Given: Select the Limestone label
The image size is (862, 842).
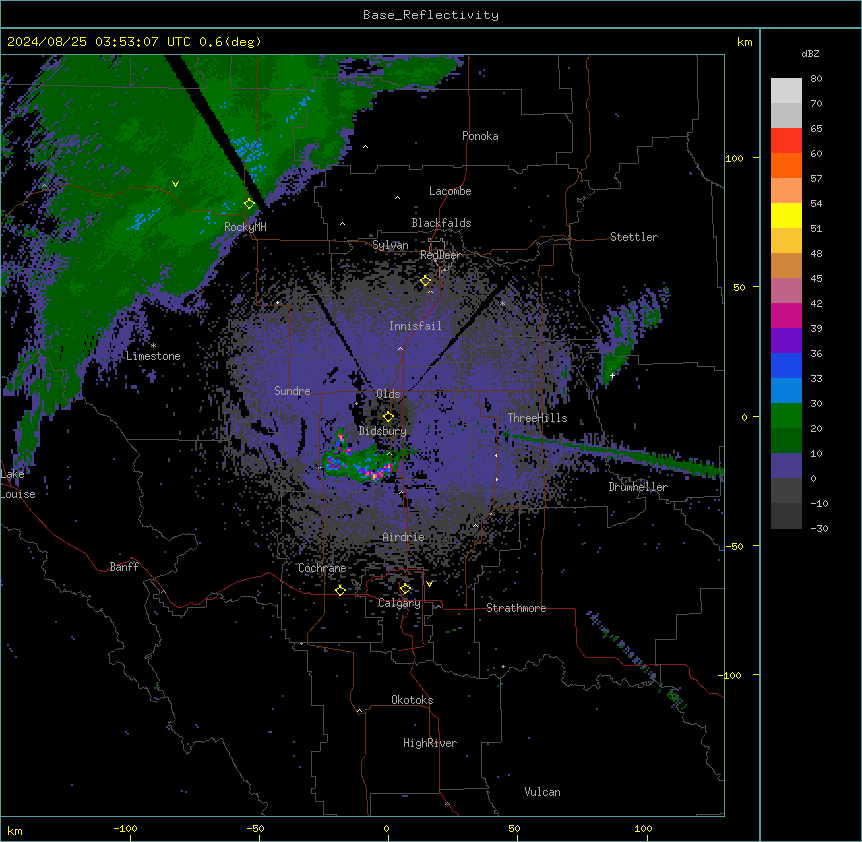Looking at the screenshot, I should pyautogui.click(x=153, y=356).
